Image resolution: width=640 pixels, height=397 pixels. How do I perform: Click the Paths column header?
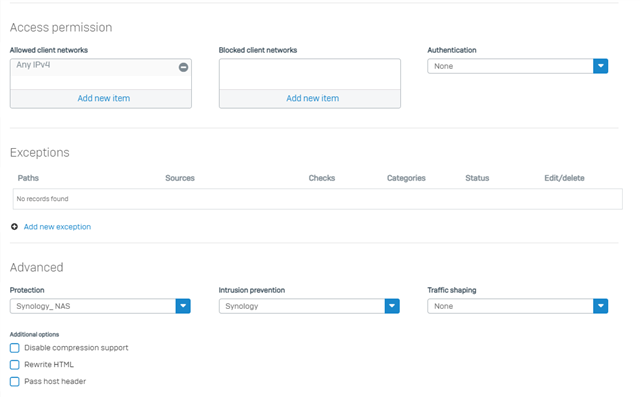tap(28, 178)
